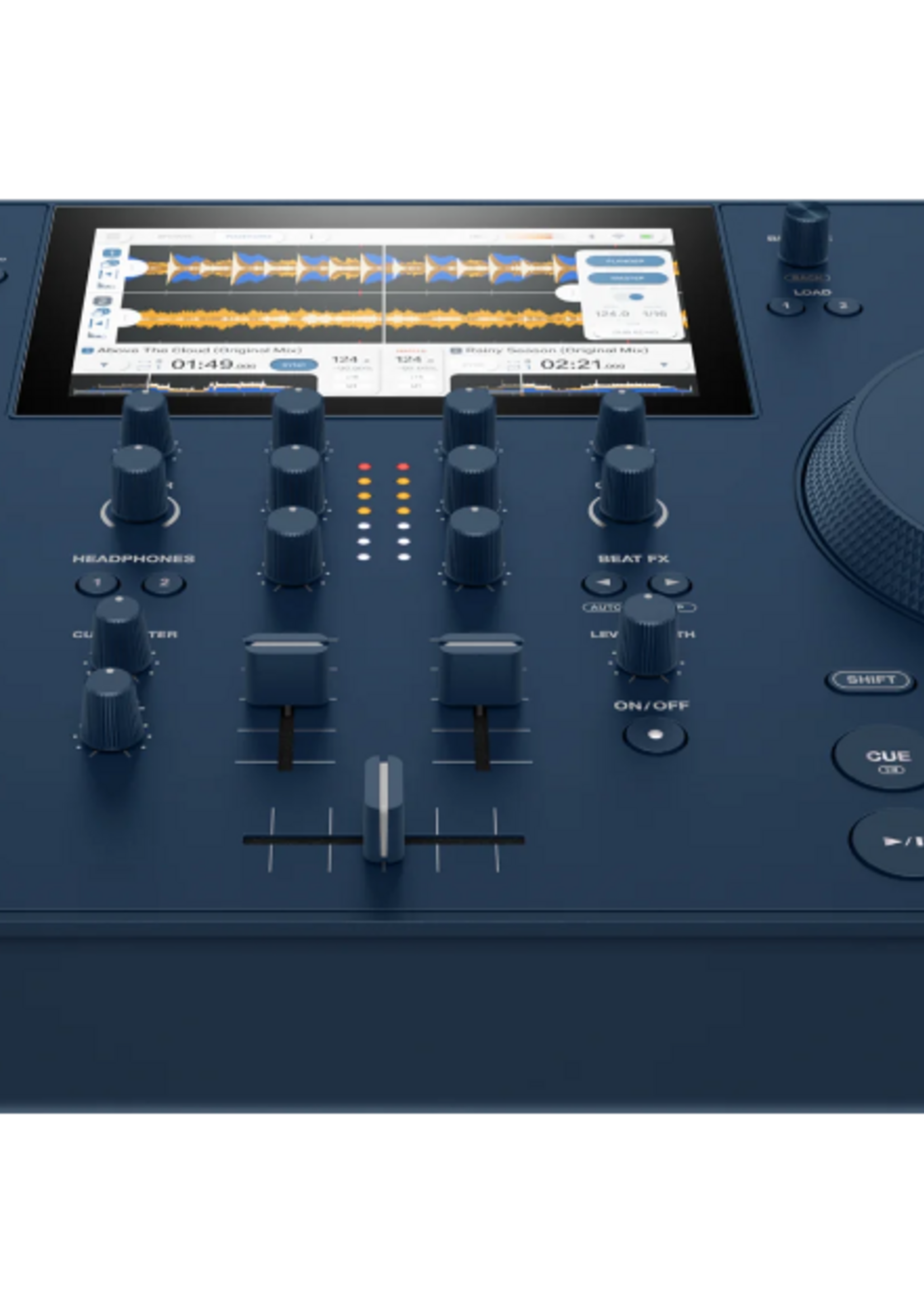The width and height of the screenshot is (924, 1294).
Task: Click the ringed knob above HEADPHONES label
Action: (x=139, y=484)
